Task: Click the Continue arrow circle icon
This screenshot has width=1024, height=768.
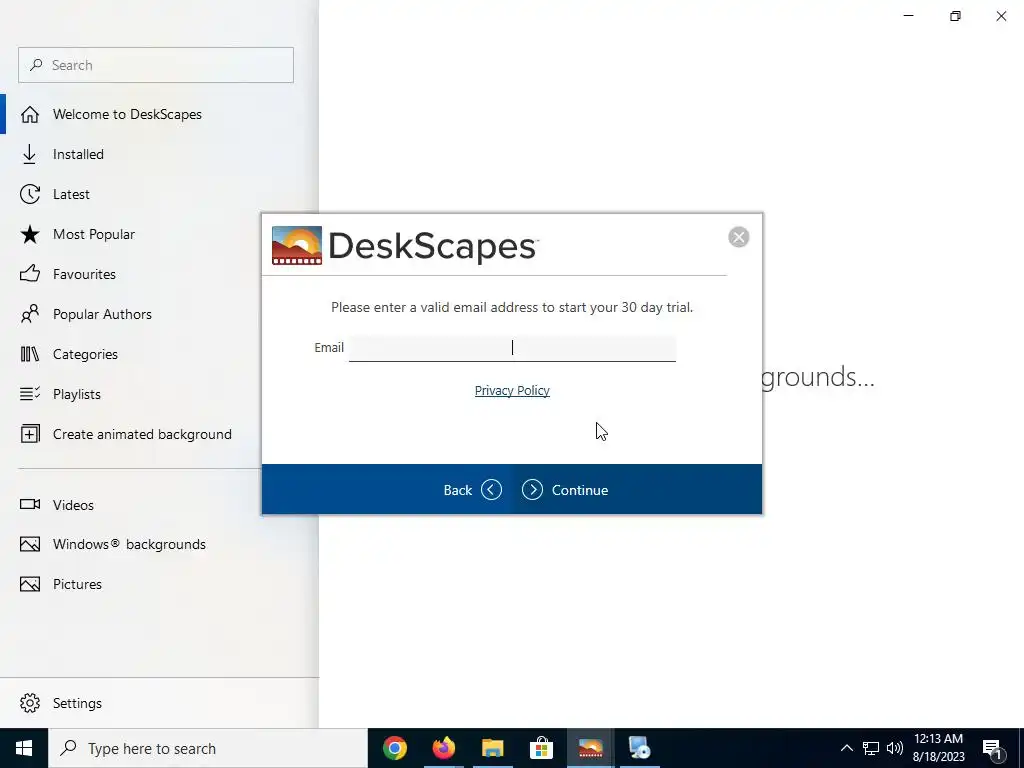Action: click(532, 490)
